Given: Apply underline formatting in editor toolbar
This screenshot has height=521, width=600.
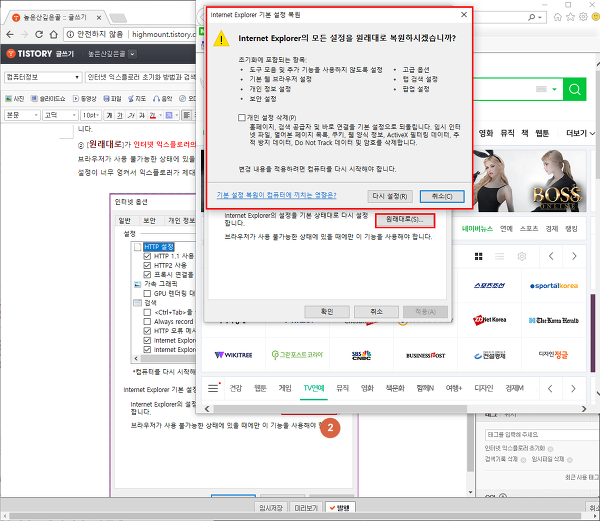Looking at the screenshot, I should pos(120,115).
